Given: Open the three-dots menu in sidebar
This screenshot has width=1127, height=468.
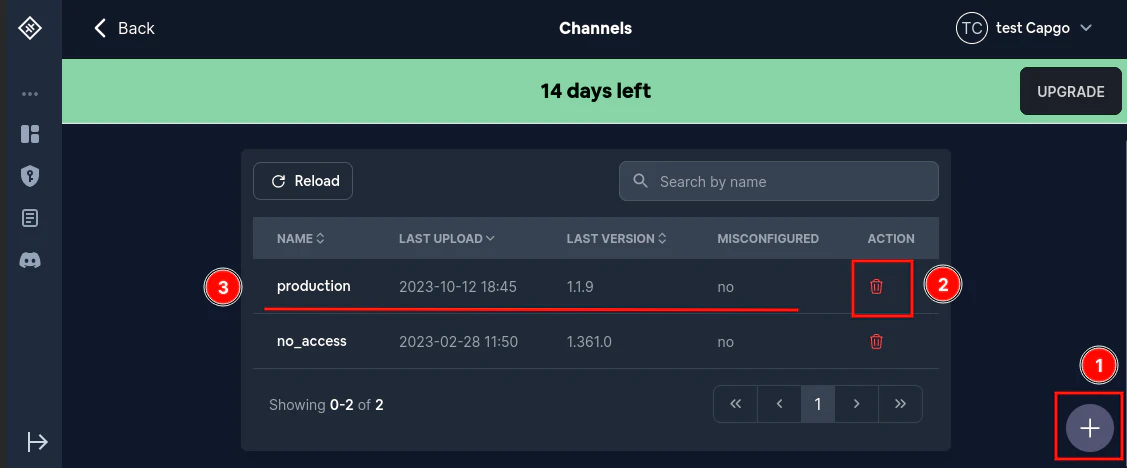Looking at the screenshot, I should coord(30,95).
